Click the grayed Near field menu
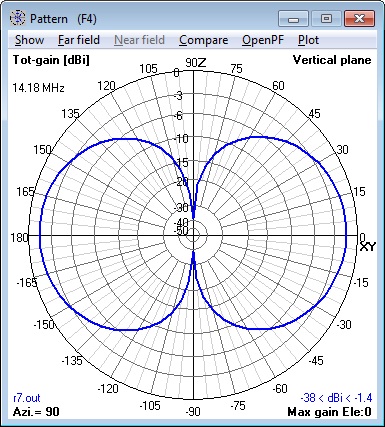385x427 pixels. point(139,40)
